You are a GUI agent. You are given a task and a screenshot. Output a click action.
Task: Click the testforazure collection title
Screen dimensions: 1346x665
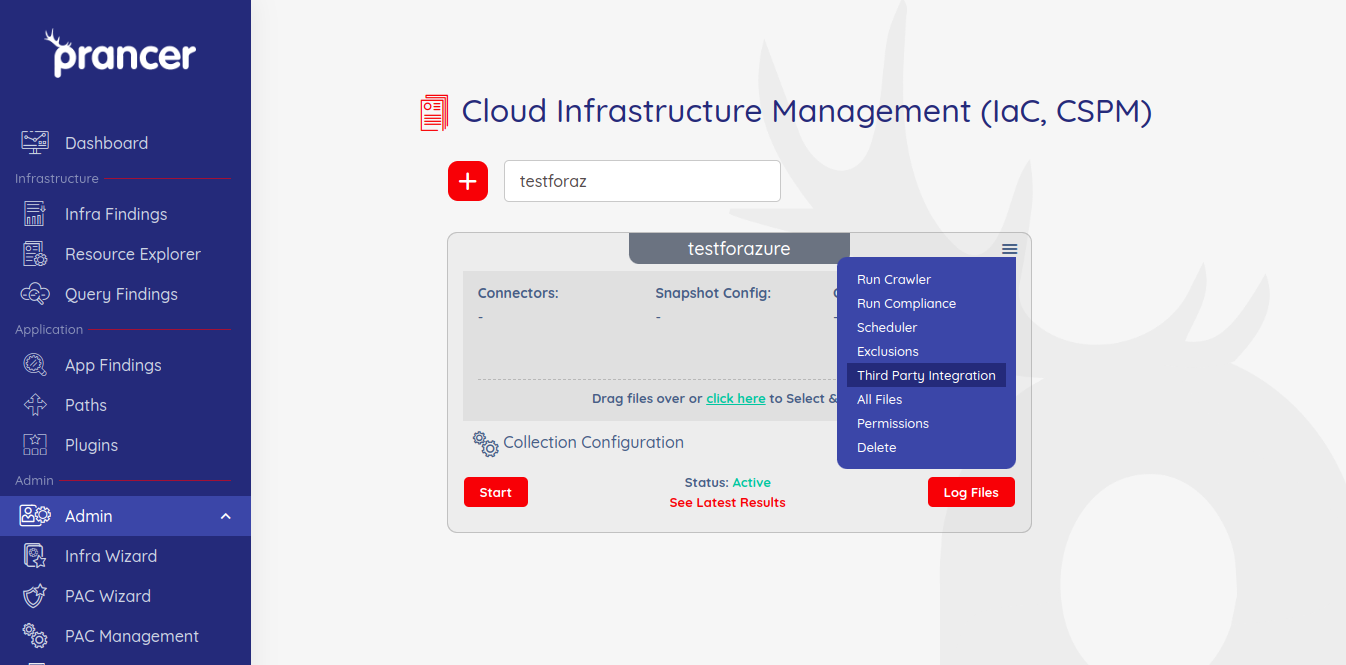739,249
